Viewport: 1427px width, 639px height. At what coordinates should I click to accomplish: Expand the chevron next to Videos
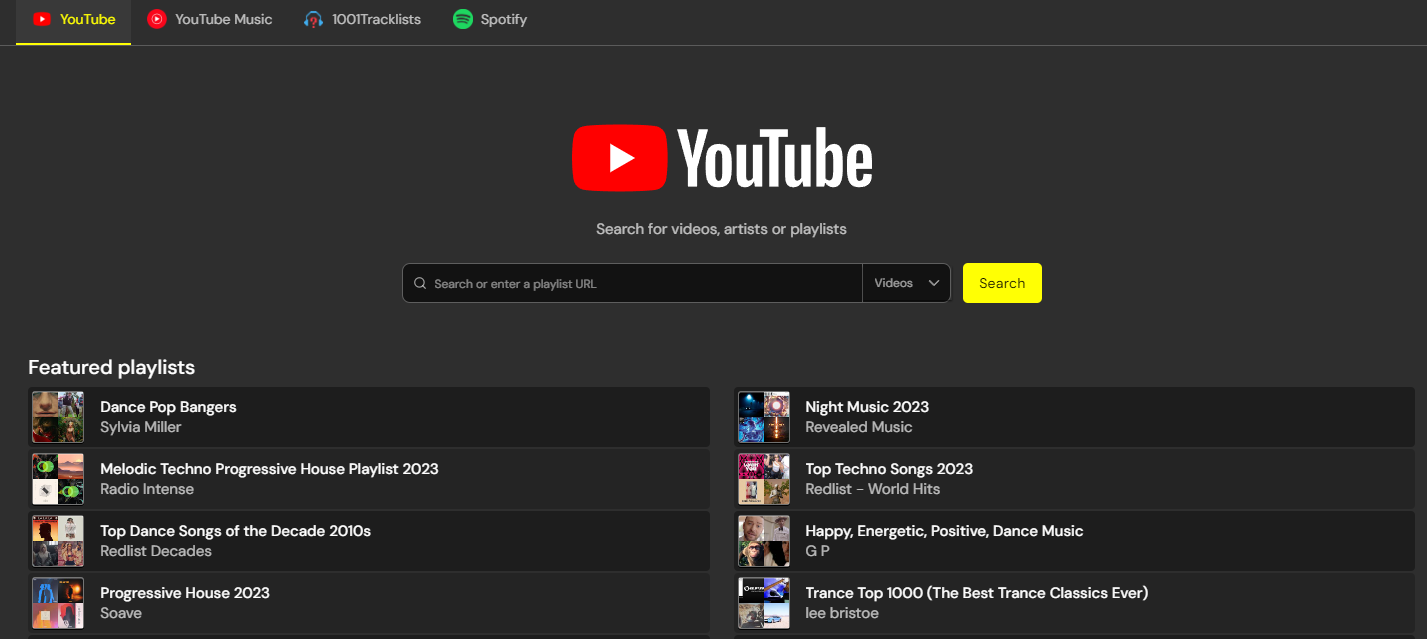point(934,283)
